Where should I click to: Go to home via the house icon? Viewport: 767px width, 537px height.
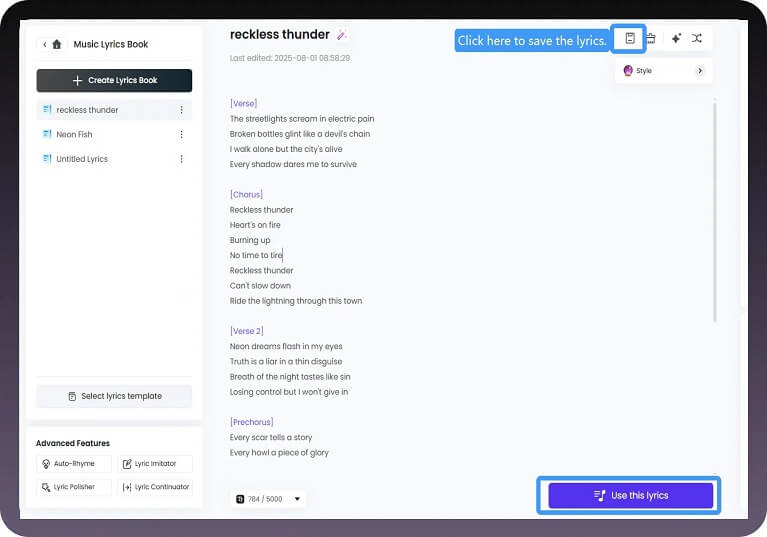pos(57,44)
